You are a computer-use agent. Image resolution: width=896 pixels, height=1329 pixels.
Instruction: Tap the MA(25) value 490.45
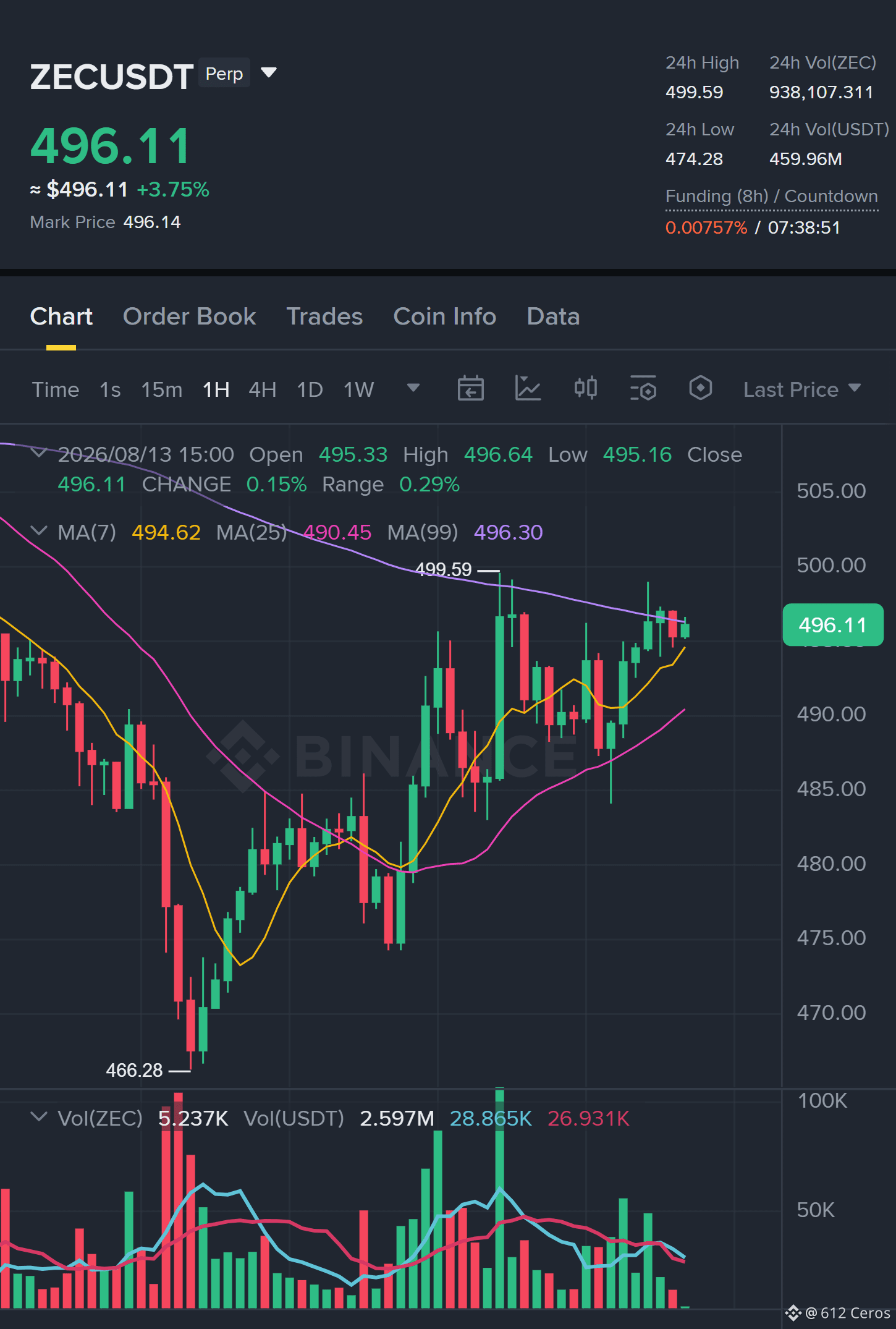click(x=337, y=532)
